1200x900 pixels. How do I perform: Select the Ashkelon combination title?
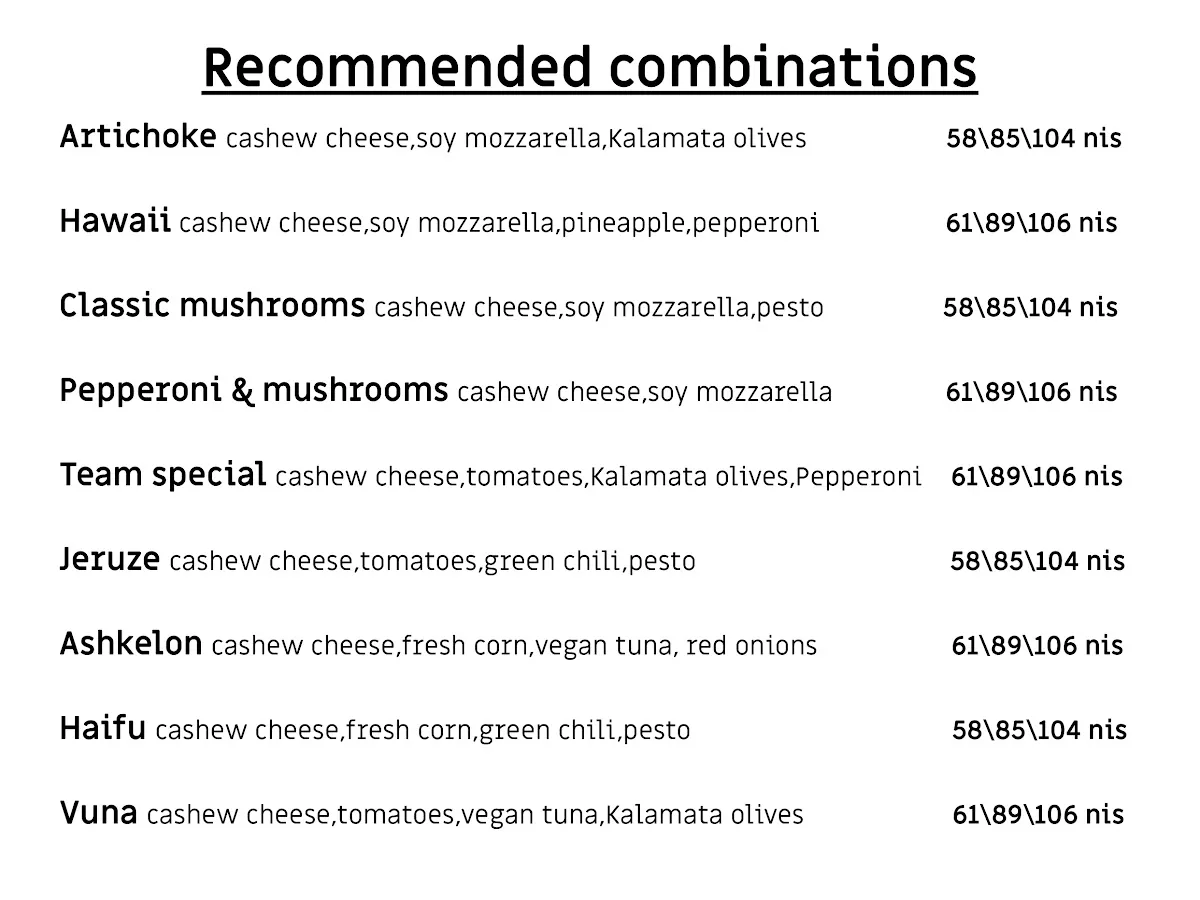tap(131, 644)
